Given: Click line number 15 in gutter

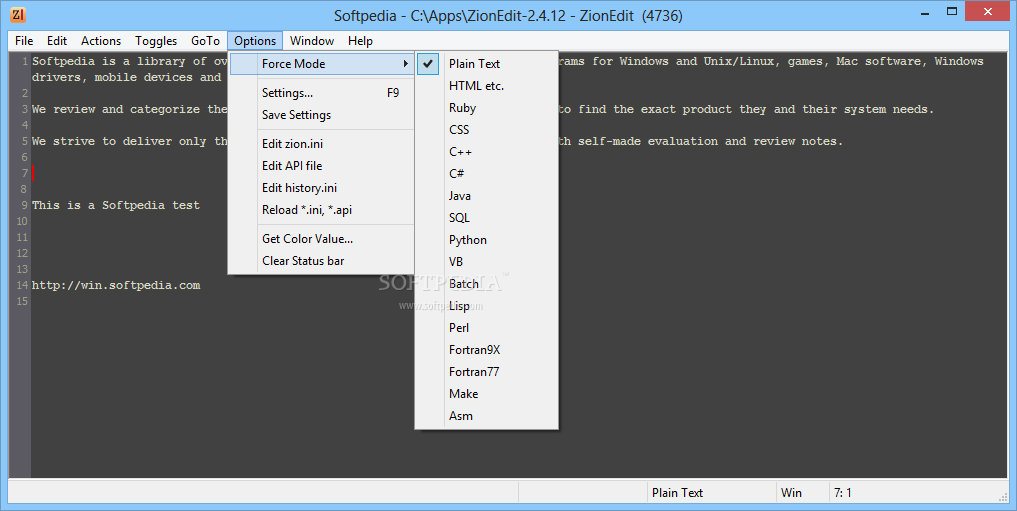Looking at the screenshot, I should tap(22, 302).
